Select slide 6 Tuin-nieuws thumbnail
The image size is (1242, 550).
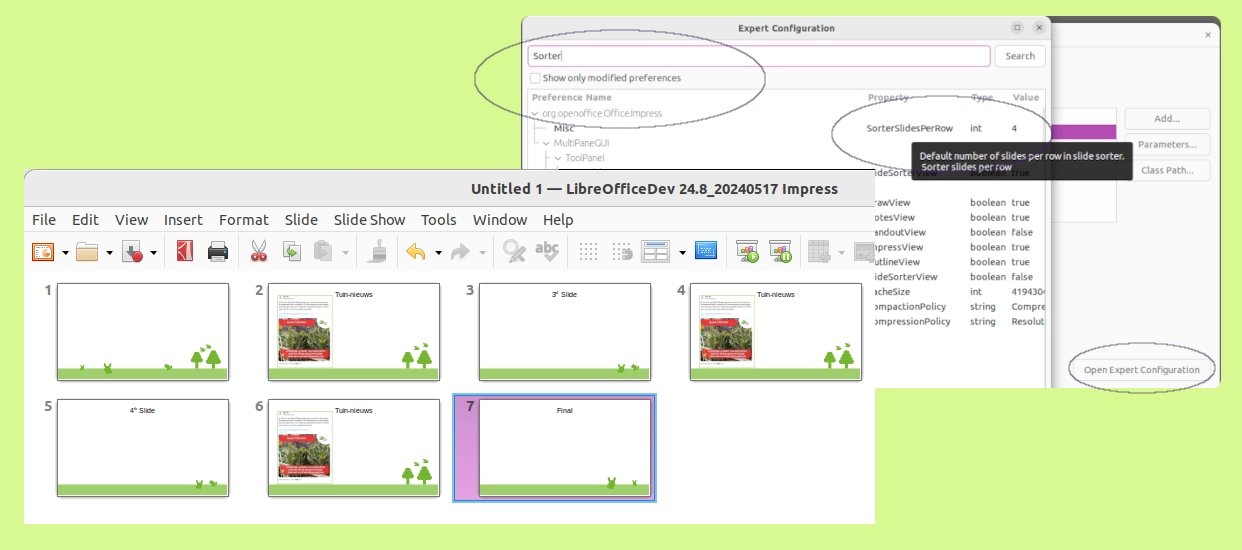[354, 448]
